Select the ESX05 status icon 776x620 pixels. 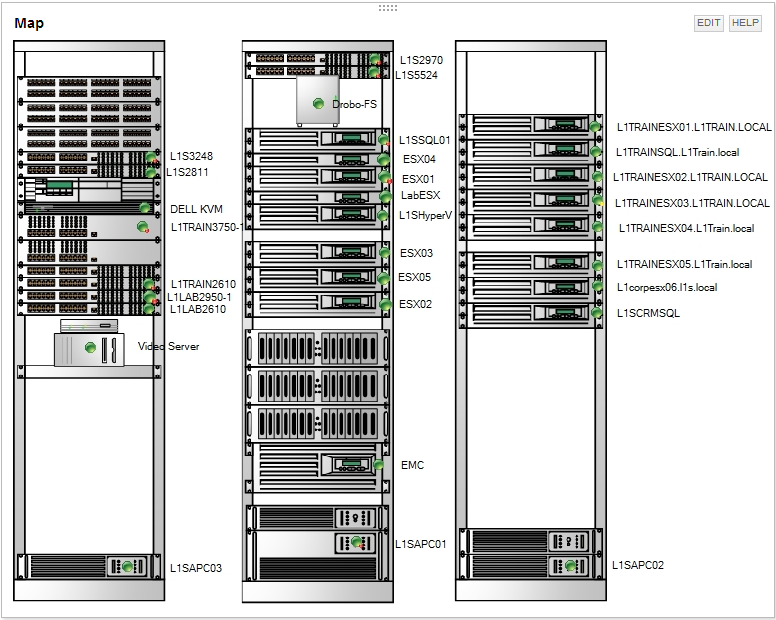384,278
